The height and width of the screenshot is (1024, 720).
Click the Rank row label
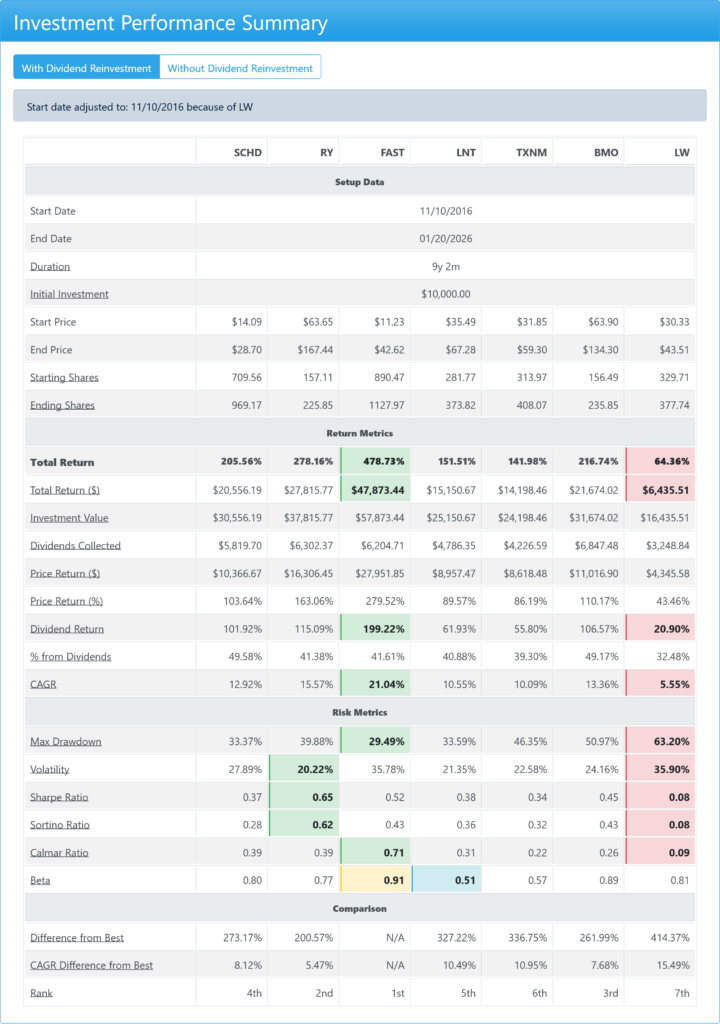click(41, 993)
